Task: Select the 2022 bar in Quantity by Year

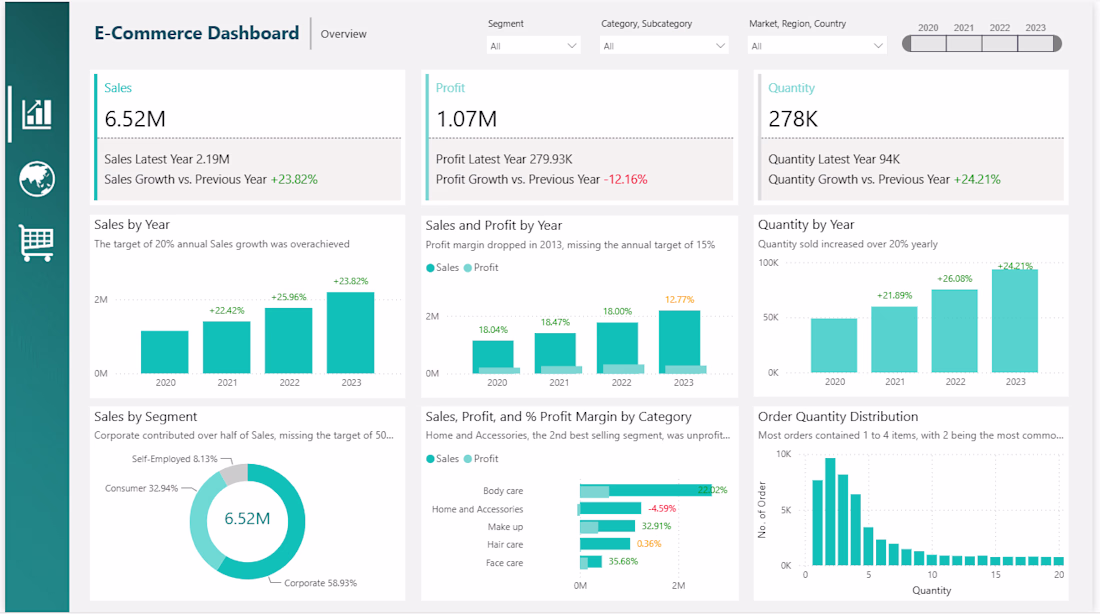Action: coord(954,331)
